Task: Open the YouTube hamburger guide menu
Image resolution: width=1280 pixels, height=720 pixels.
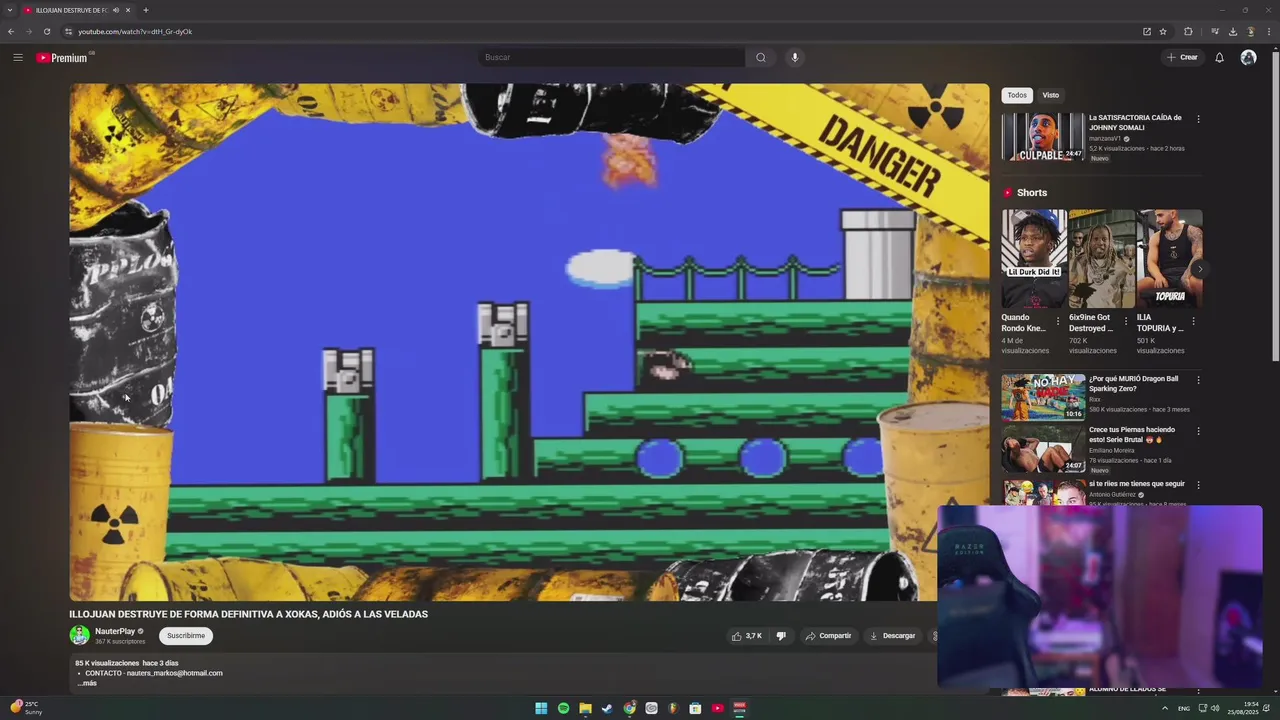Action: coord(18,57)
